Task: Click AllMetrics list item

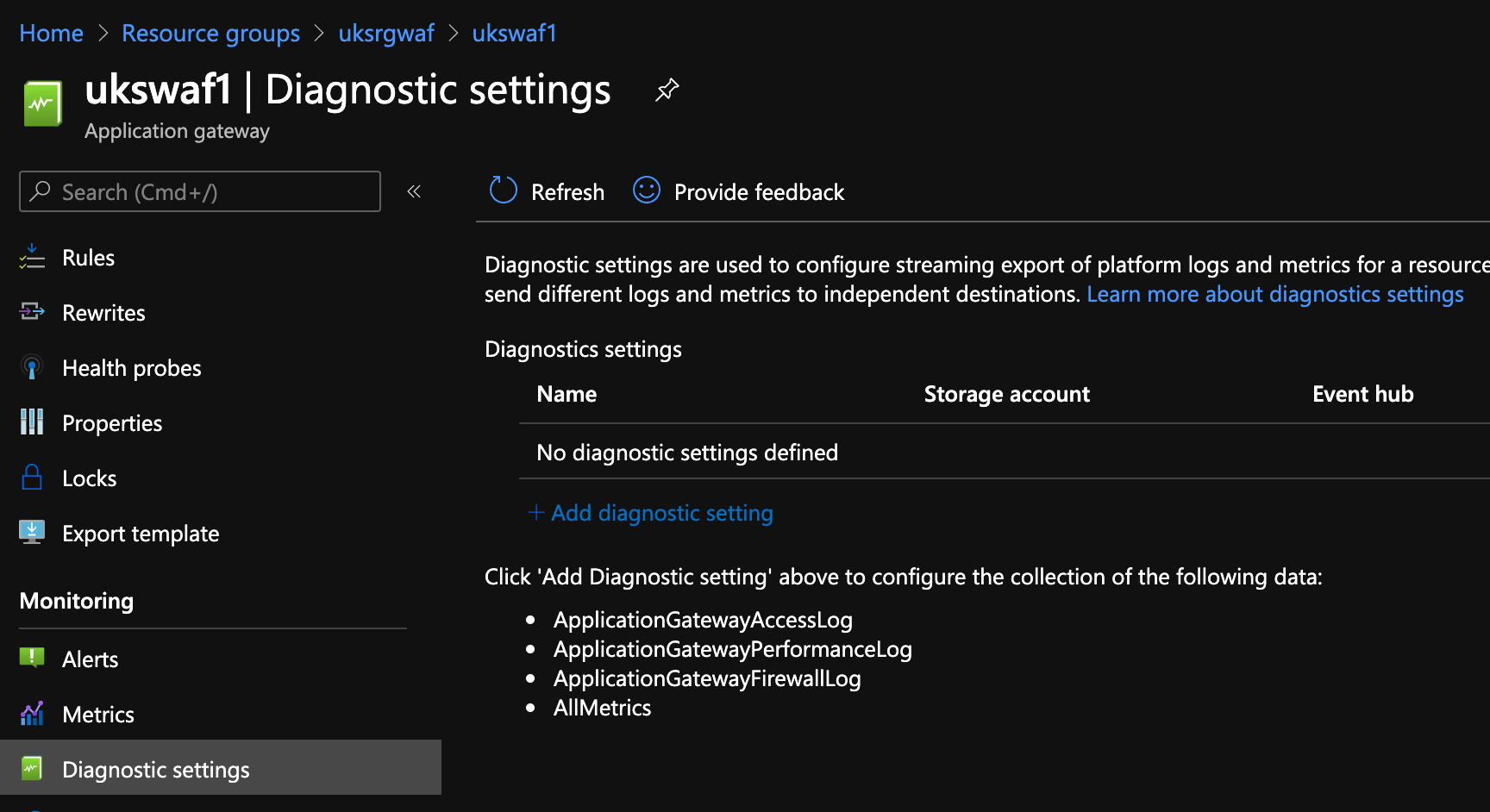Action: pos(602,708)
